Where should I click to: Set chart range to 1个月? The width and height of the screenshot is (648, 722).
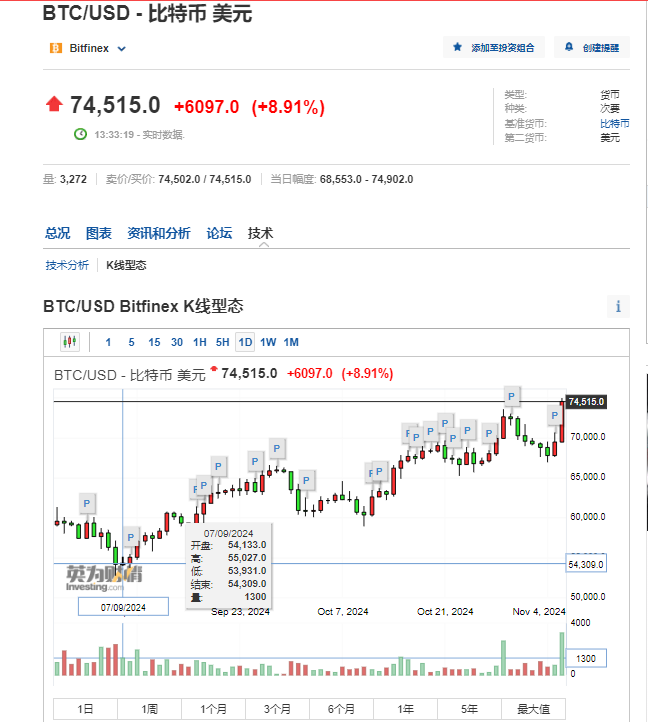pyautogui.click(x=213, y=709)
